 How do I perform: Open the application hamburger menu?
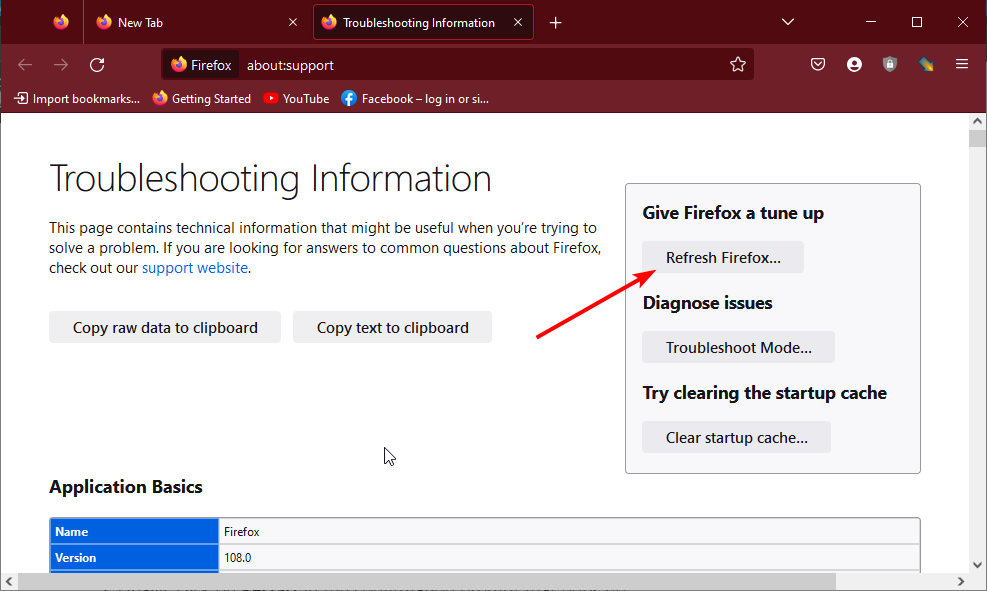(x=962, y=64)
